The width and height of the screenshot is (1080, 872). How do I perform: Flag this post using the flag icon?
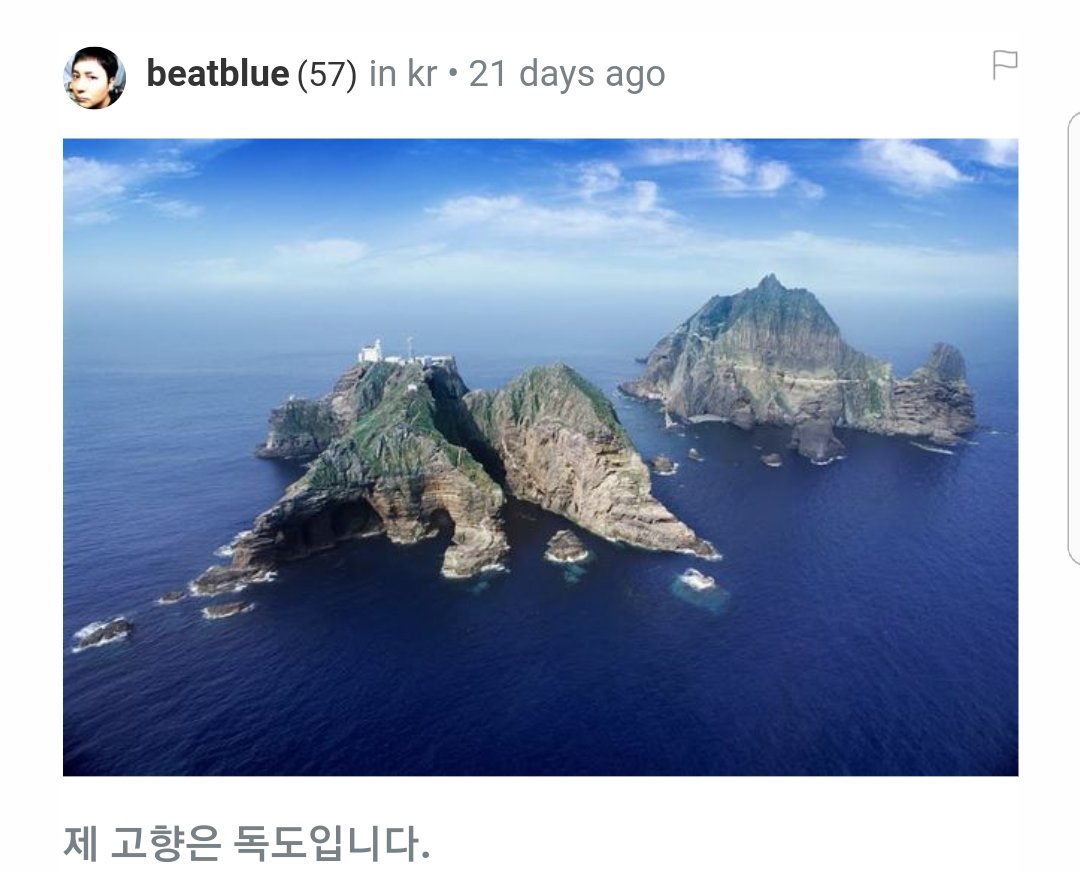[1004, 65]
